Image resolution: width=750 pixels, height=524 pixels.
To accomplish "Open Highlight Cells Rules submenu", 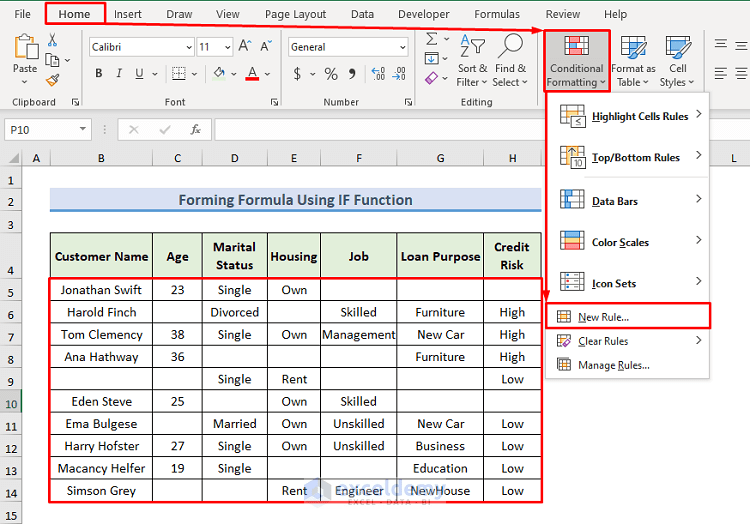I will 628,116.
